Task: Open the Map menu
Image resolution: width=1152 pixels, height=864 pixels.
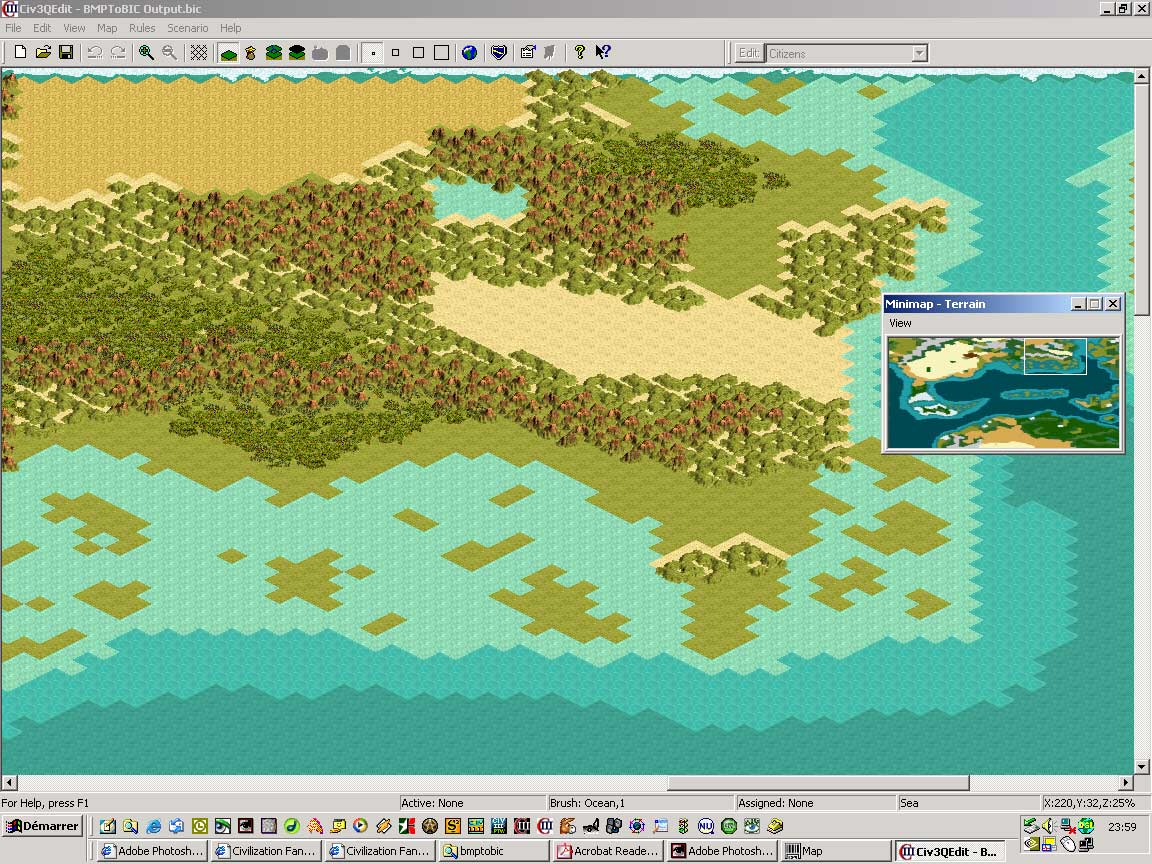Action: (107, 28)
